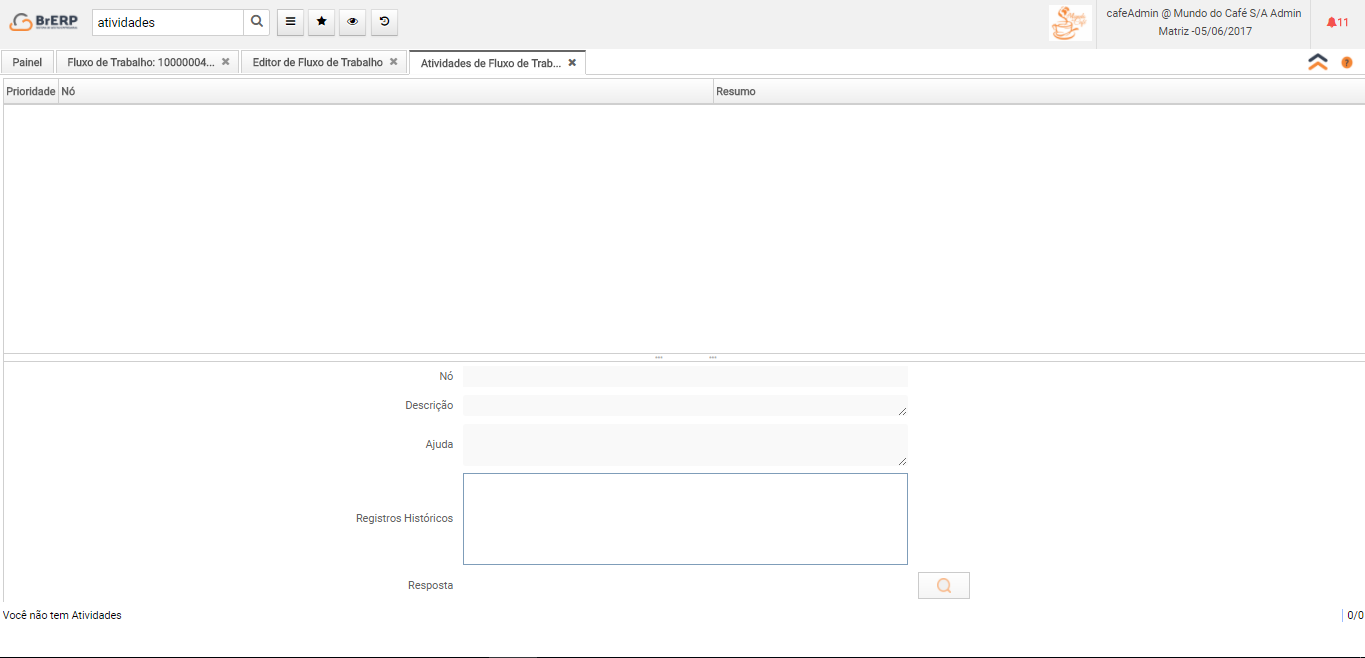Switch to the Painel tab

(x=27, y=62)
